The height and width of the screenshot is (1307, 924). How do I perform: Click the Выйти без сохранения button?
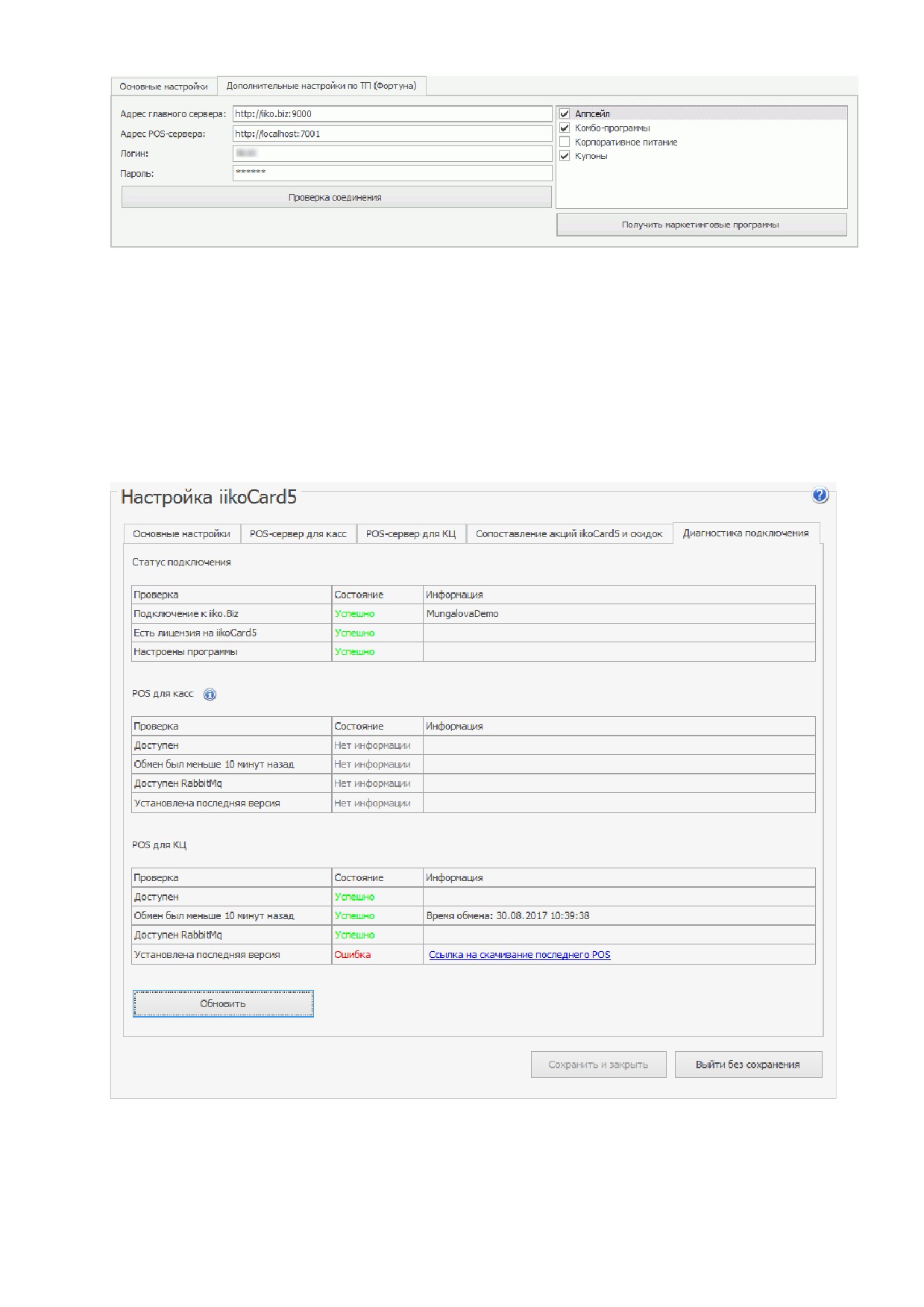pyautogui.click(x=748, y=1065)
